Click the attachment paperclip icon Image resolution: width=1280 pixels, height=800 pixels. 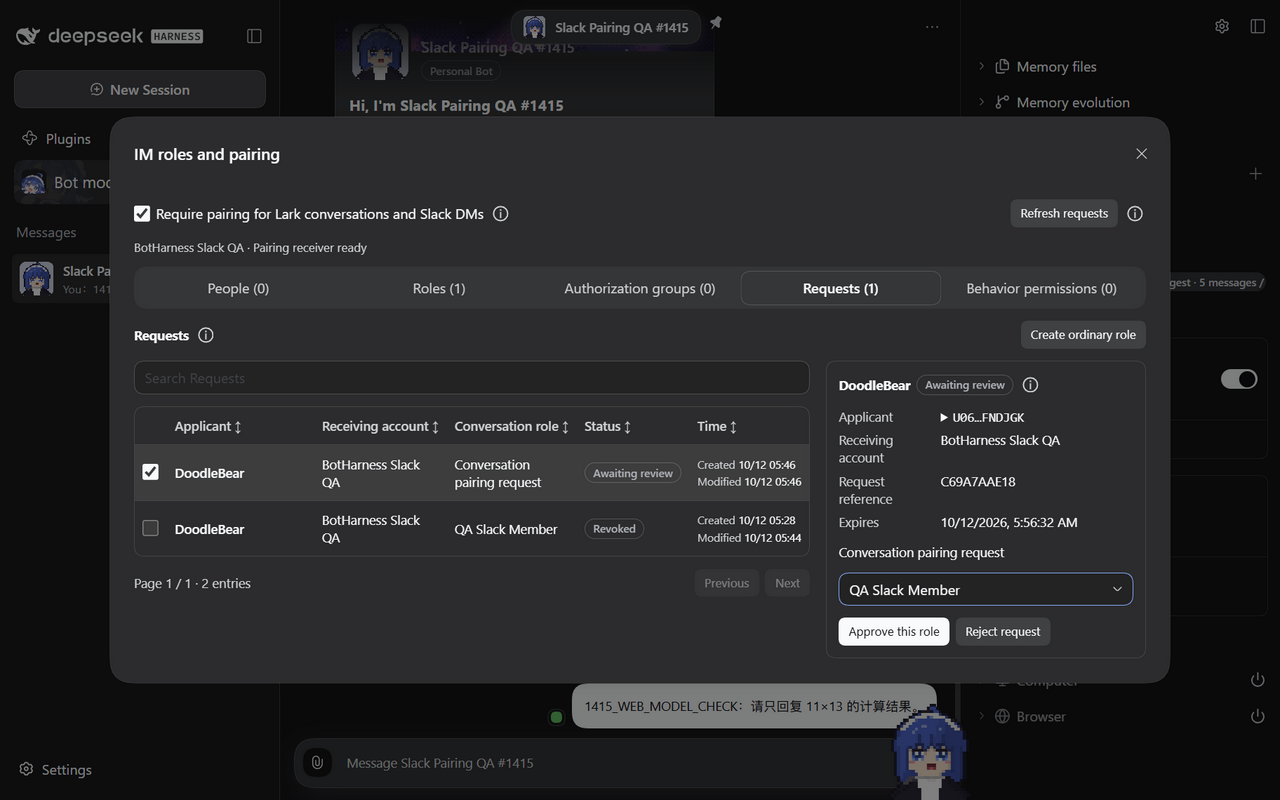click(x=317, y=763)
